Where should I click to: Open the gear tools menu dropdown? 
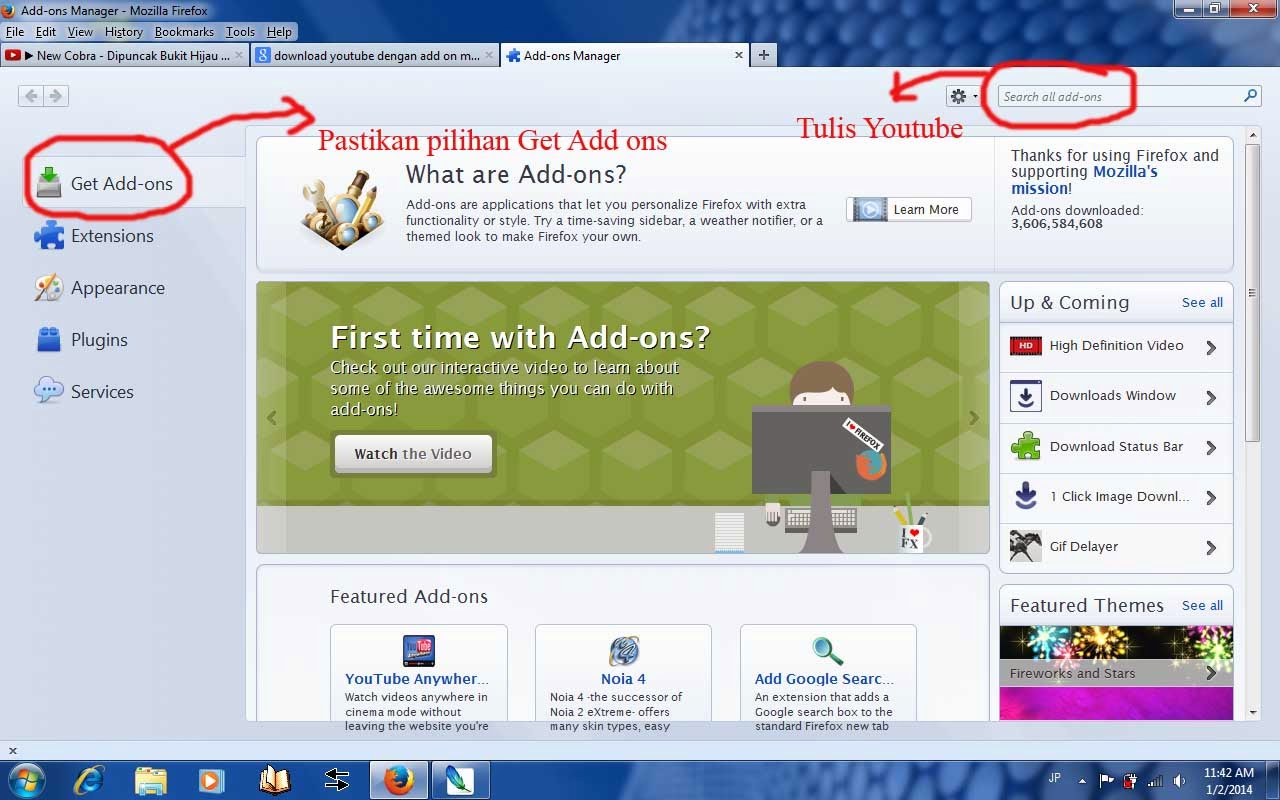click(964, 96)
